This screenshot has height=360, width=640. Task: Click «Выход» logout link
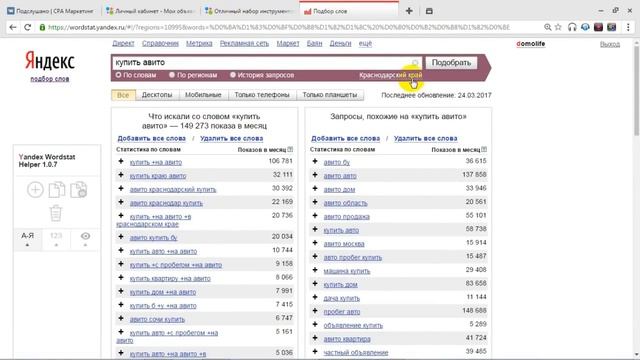(x=610, y=44)
